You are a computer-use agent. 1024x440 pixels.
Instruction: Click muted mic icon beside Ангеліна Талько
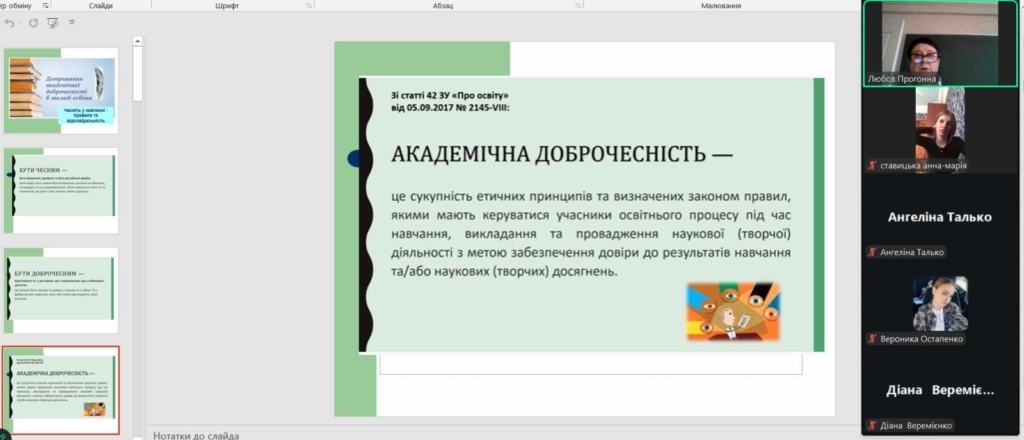click(x=873, y=253)
